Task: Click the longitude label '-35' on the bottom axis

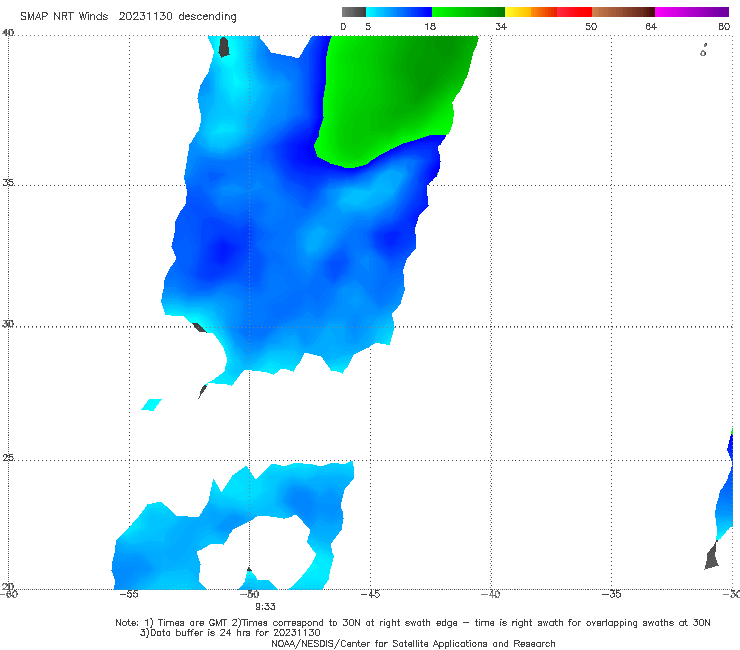Action: 611,594
